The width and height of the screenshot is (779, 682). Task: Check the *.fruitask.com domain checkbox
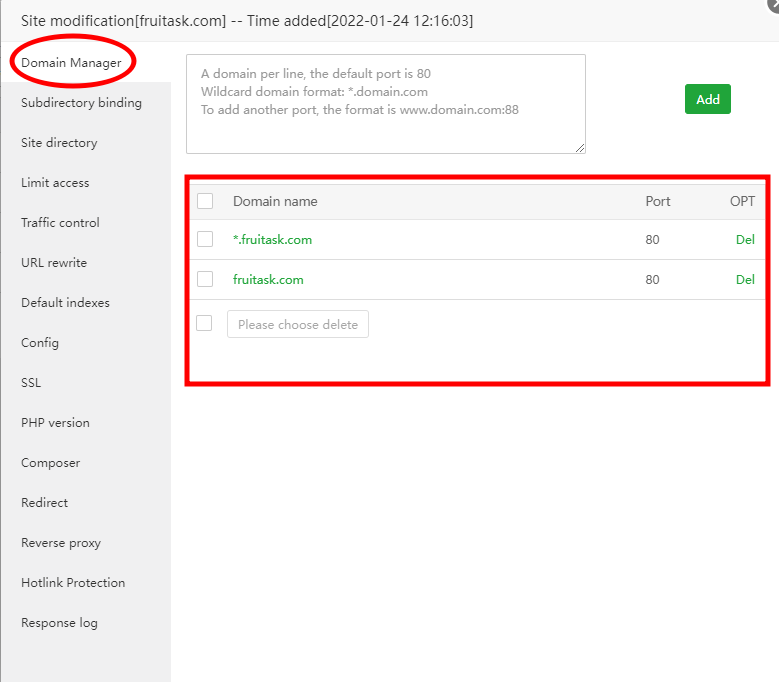coord(205,239)
